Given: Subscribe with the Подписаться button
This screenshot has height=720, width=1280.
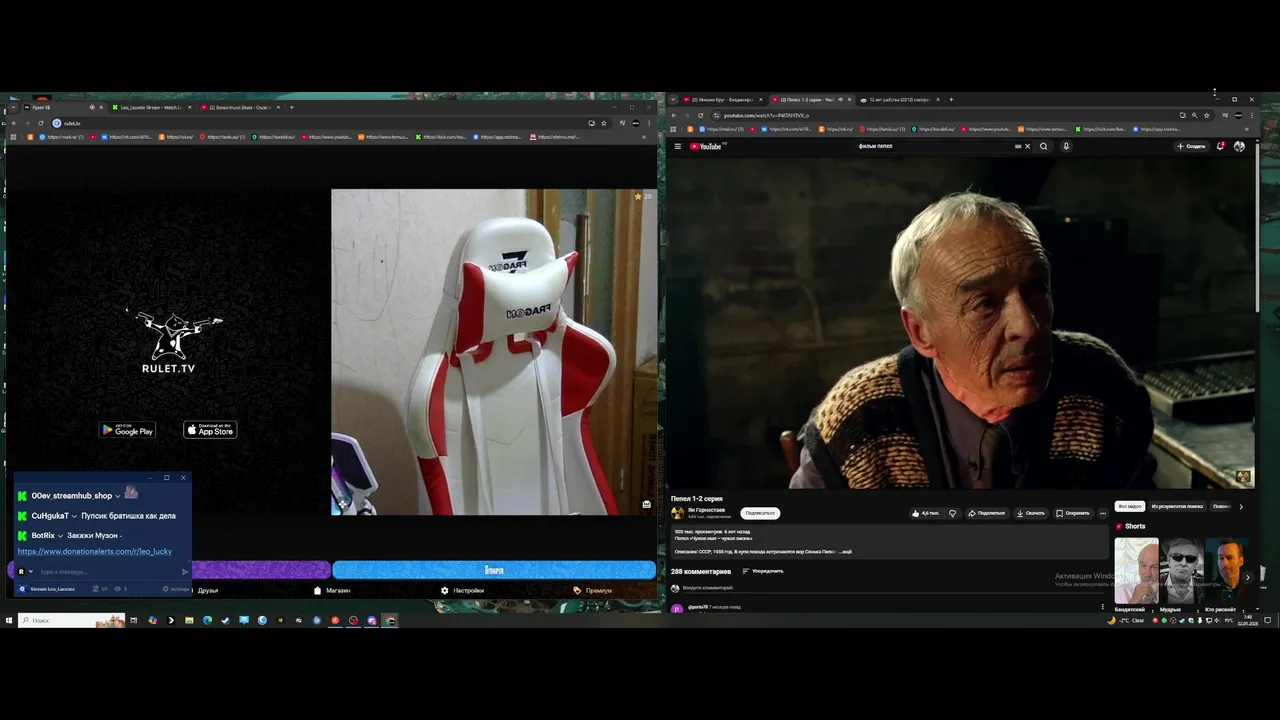Looking at the screenshot, I should coord(760,513).
